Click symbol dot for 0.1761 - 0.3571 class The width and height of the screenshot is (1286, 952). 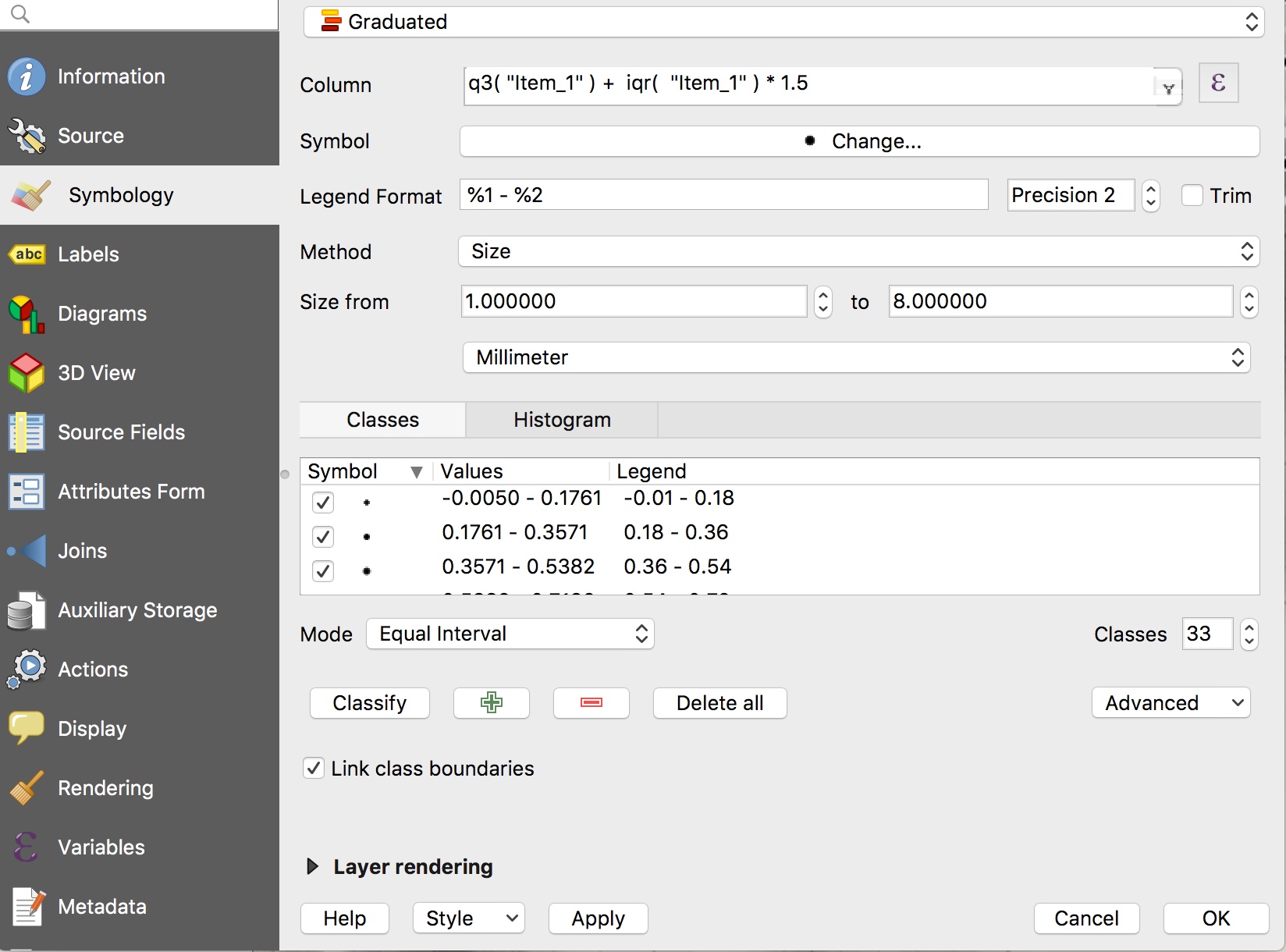point(367,537)
